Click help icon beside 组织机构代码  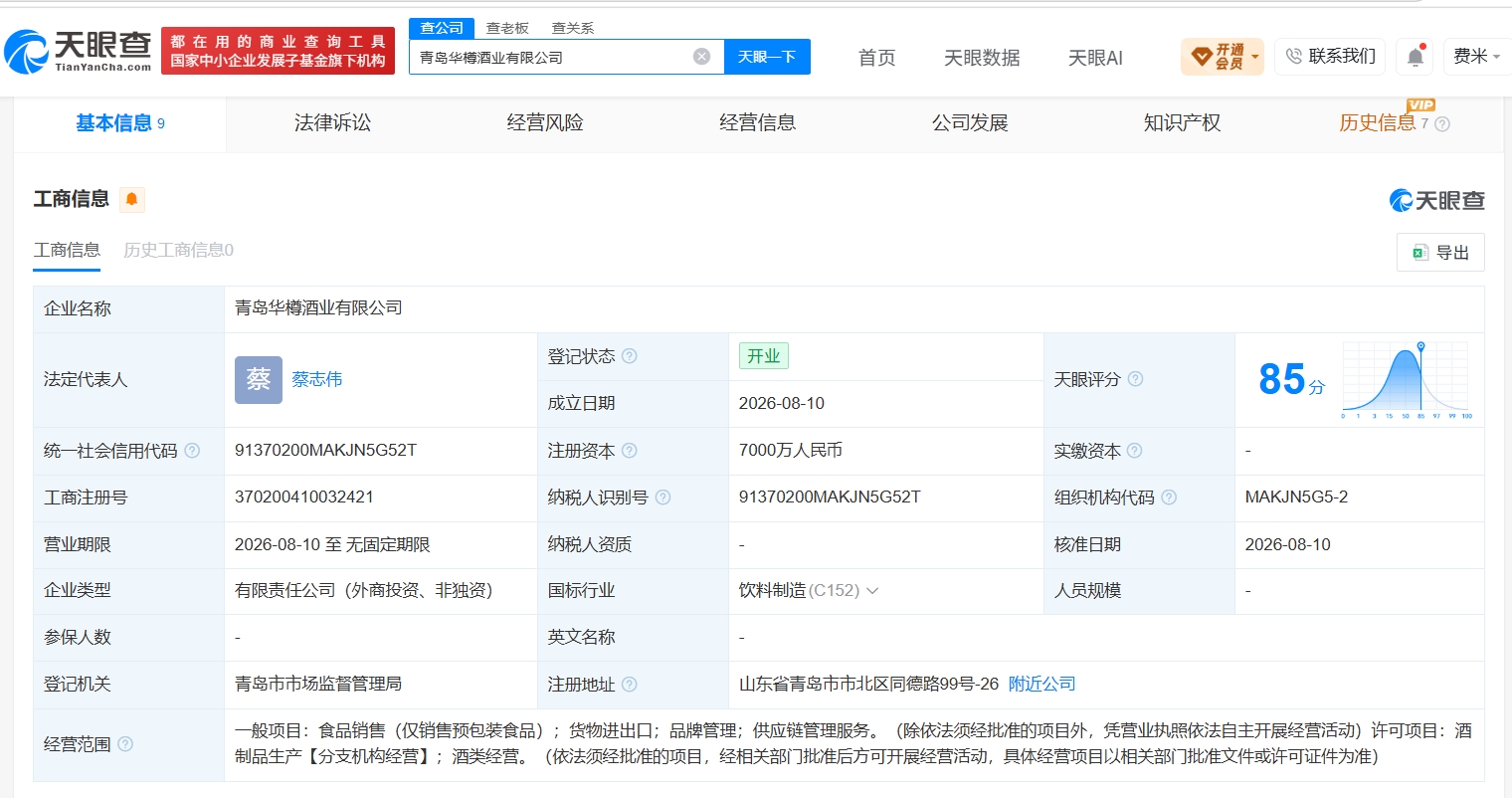pyautogui.click(x=1169, y=497)
